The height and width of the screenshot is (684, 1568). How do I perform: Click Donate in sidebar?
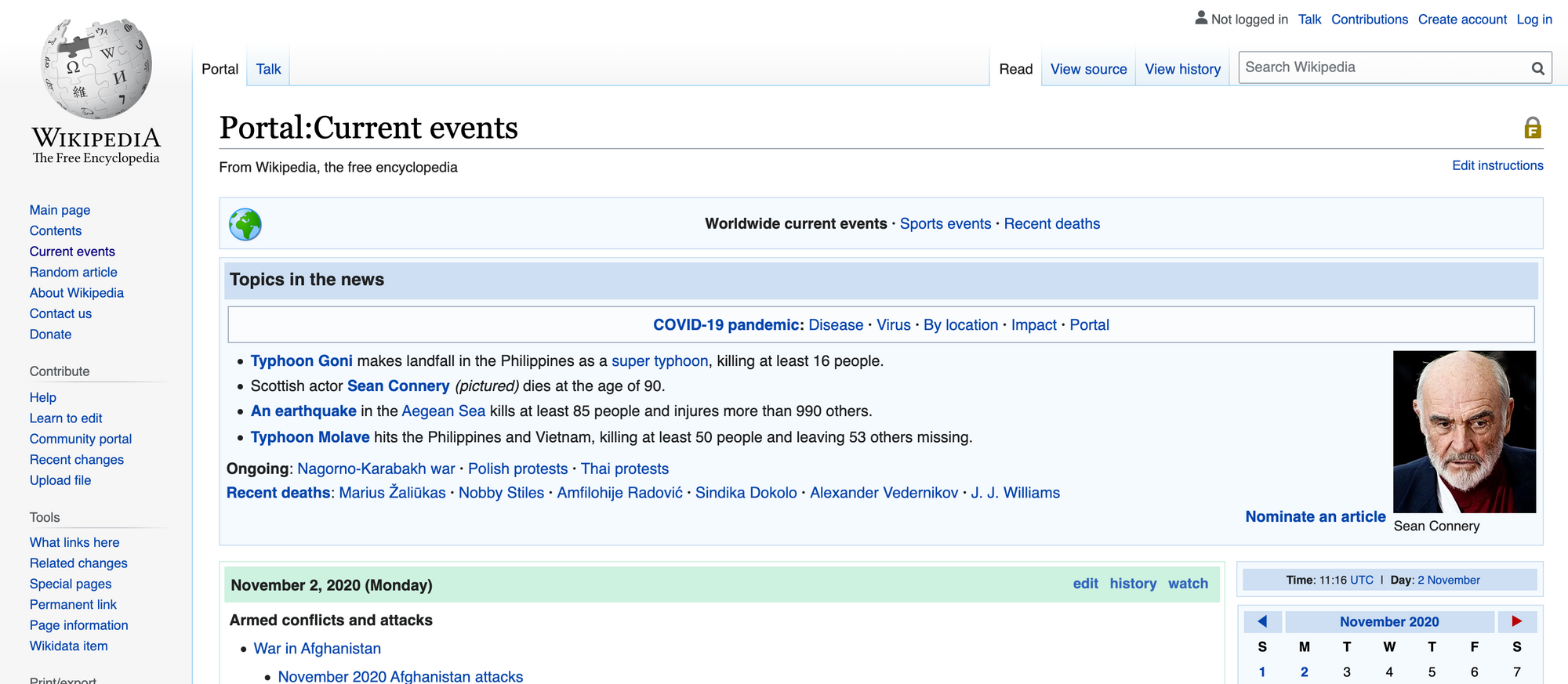(x=50, y=334)
